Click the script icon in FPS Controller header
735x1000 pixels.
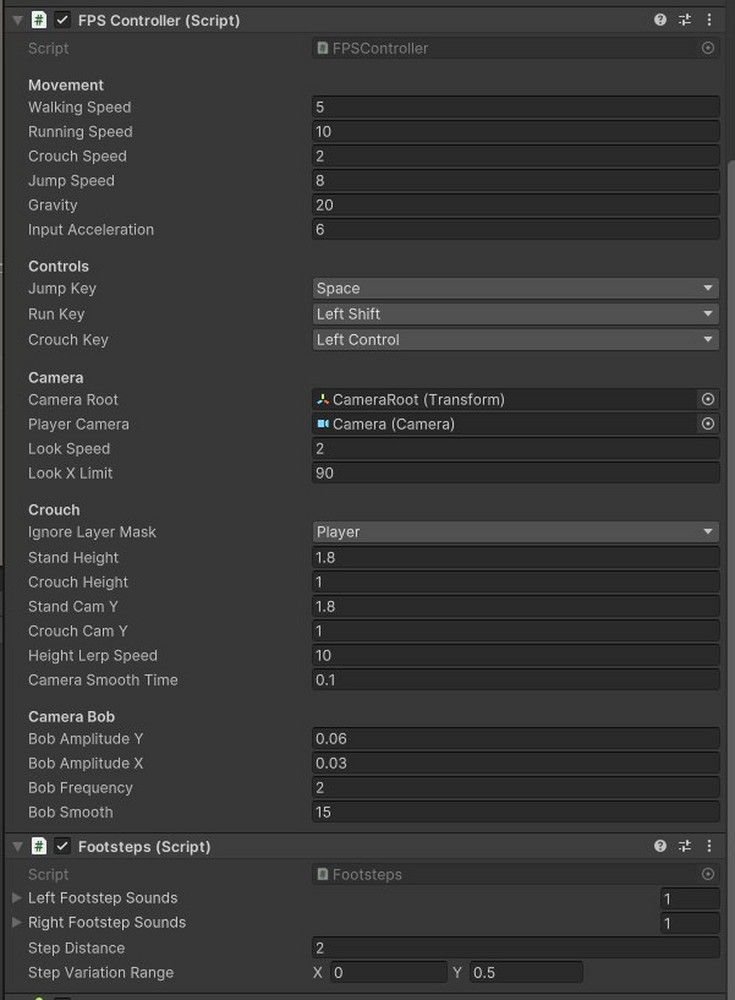(x=38, y=19)
